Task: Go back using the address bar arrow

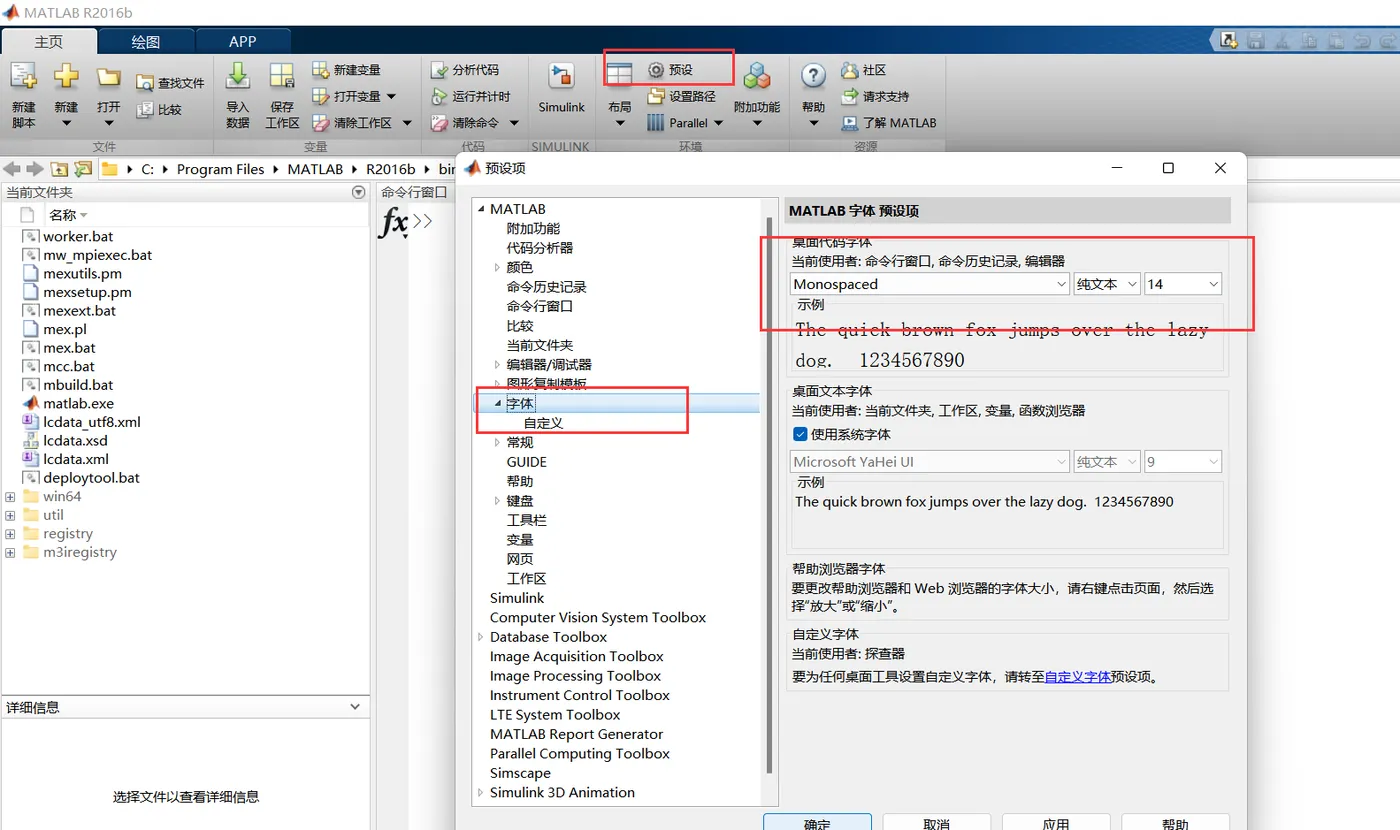Action: pyautogui.click(x=14, y=169)
